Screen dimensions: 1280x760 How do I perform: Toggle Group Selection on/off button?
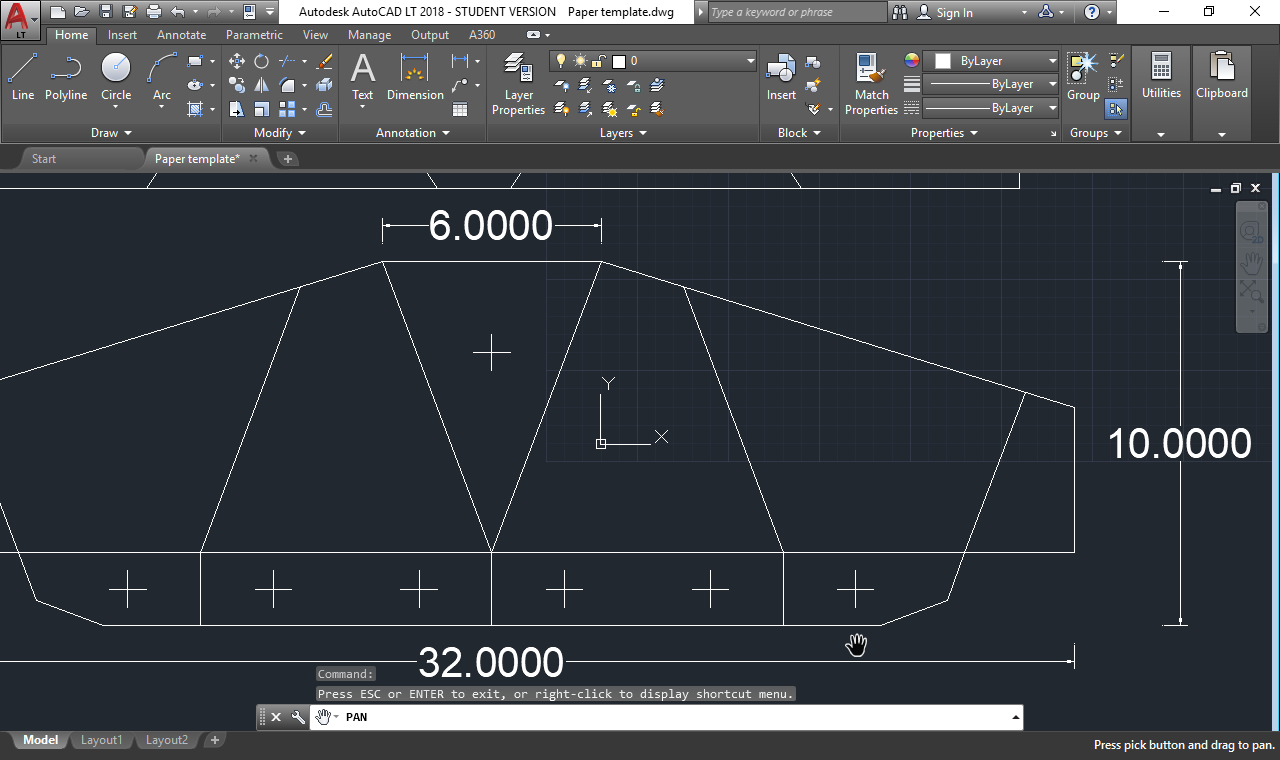1117,108
